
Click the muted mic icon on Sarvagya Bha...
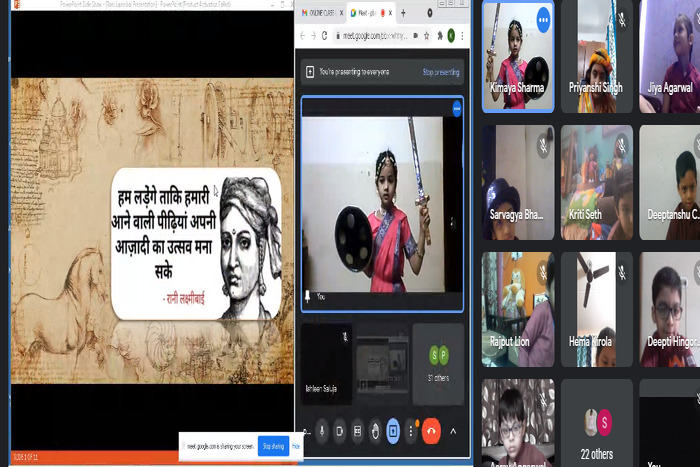544,145
